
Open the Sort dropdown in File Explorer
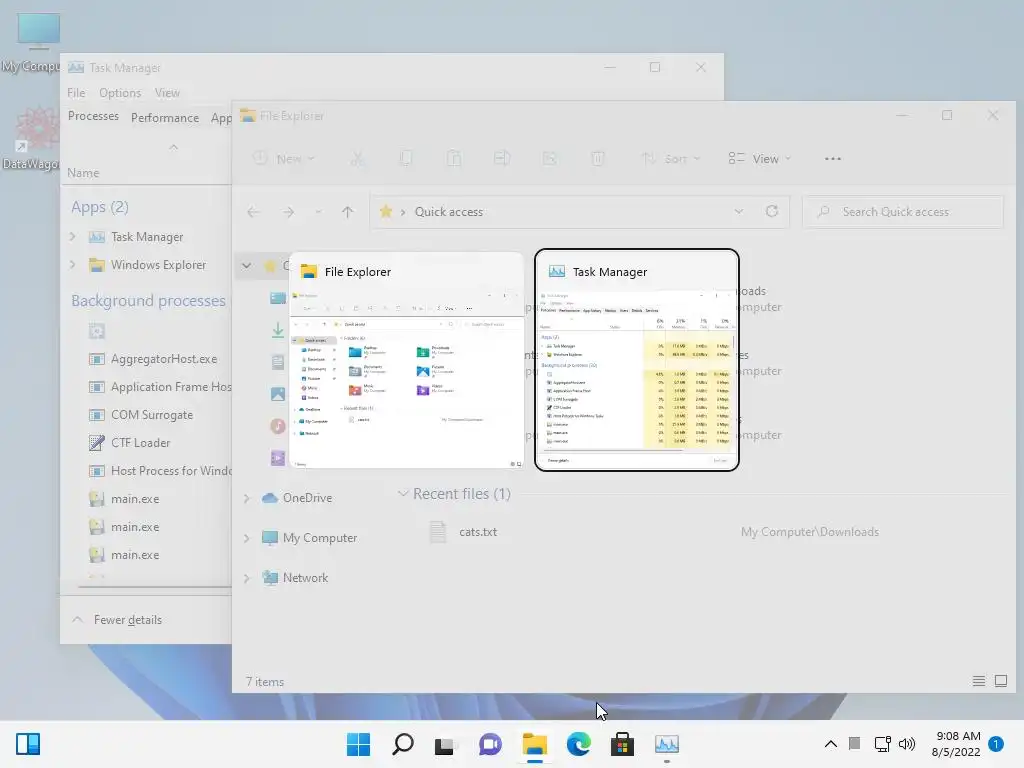coord(670,159)
